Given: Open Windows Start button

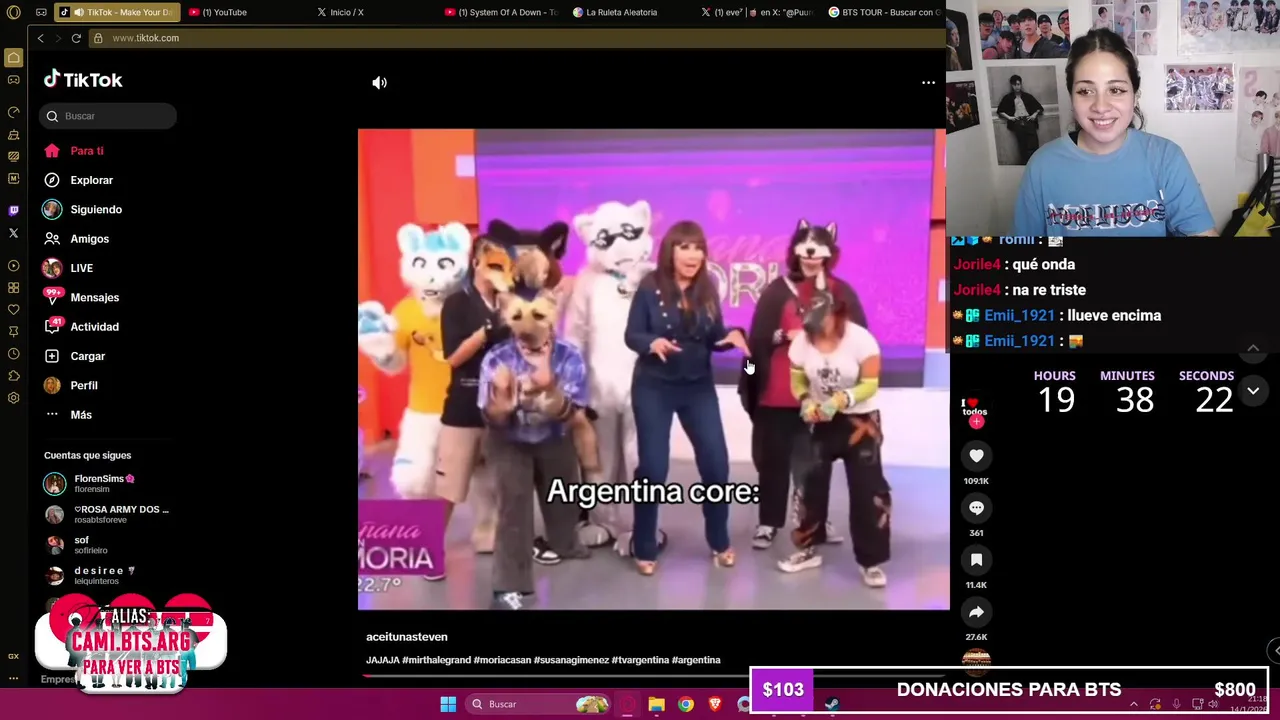Looking at the screenshot, I should [448, 704].
